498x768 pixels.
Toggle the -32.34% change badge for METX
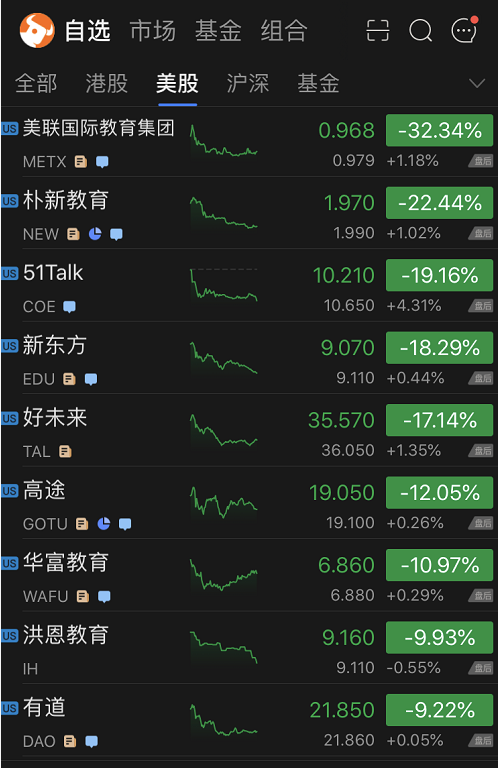coord(439,130)
